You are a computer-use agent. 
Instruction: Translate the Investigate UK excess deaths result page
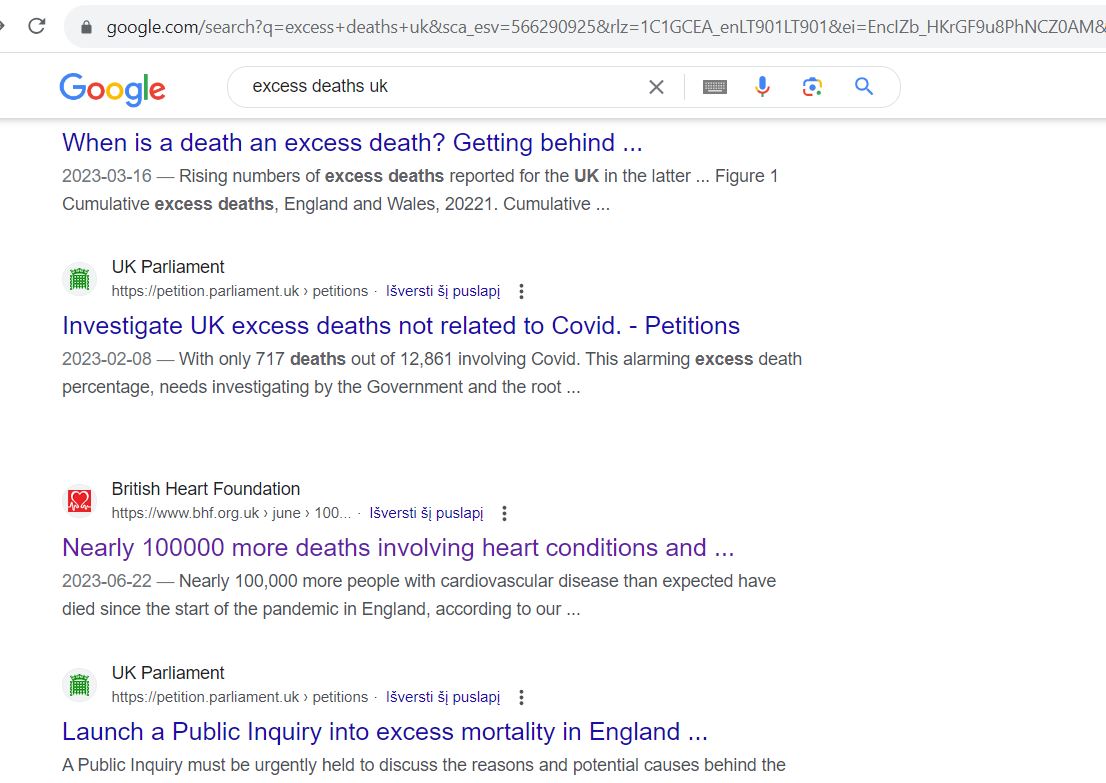(443, 291)
